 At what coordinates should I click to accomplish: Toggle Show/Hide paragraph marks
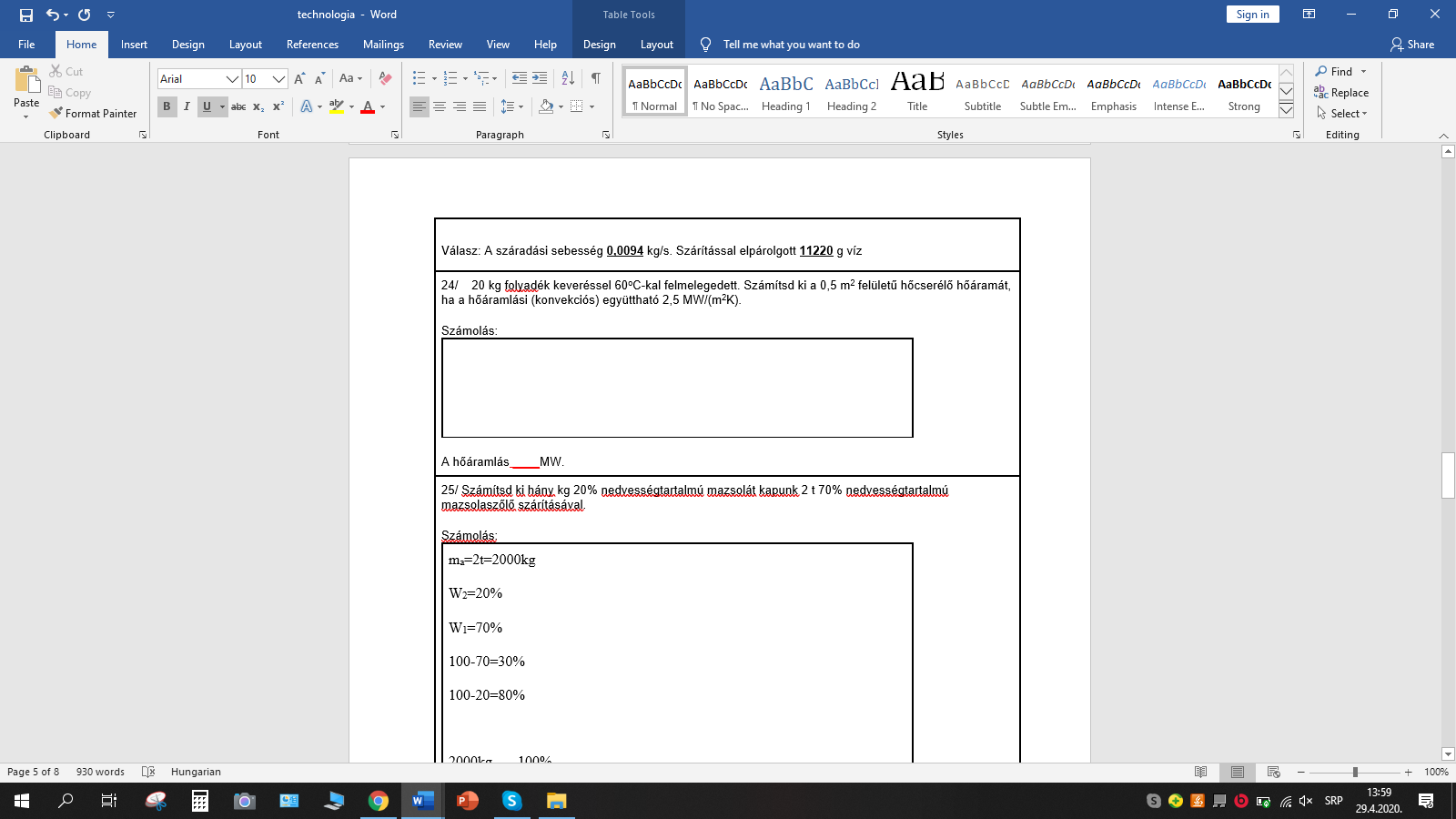pos(595,78)
